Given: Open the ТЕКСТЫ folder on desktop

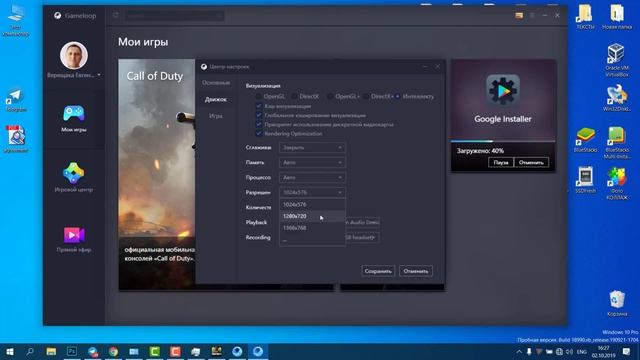Looking at the screenshot, I should 585,17.
